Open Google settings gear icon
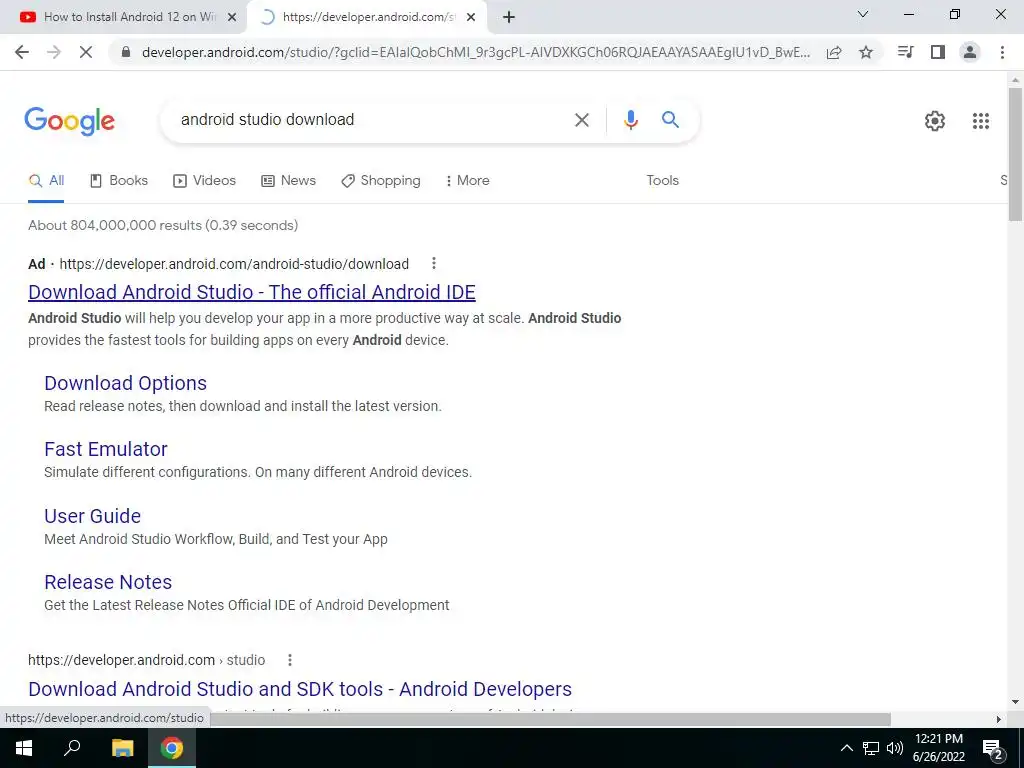The image size is (1024, 768). coord(935,121)
